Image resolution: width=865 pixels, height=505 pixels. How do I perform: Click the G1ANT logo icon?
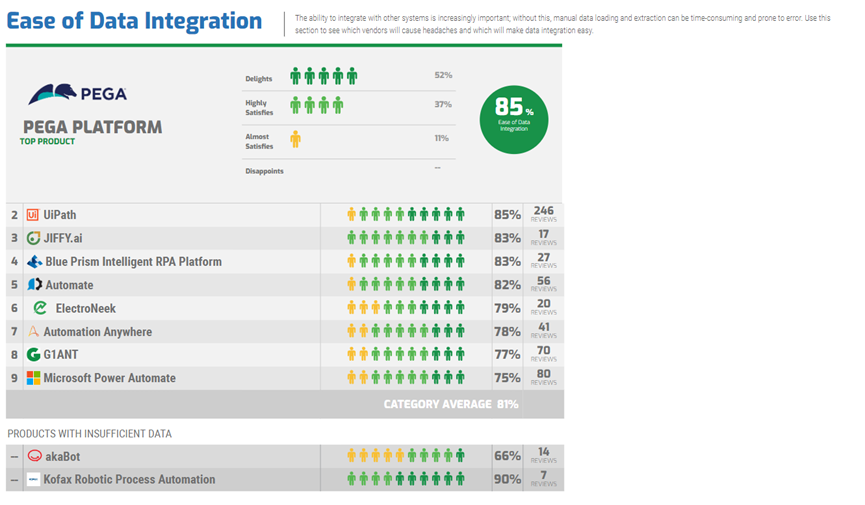click(34, 354)
